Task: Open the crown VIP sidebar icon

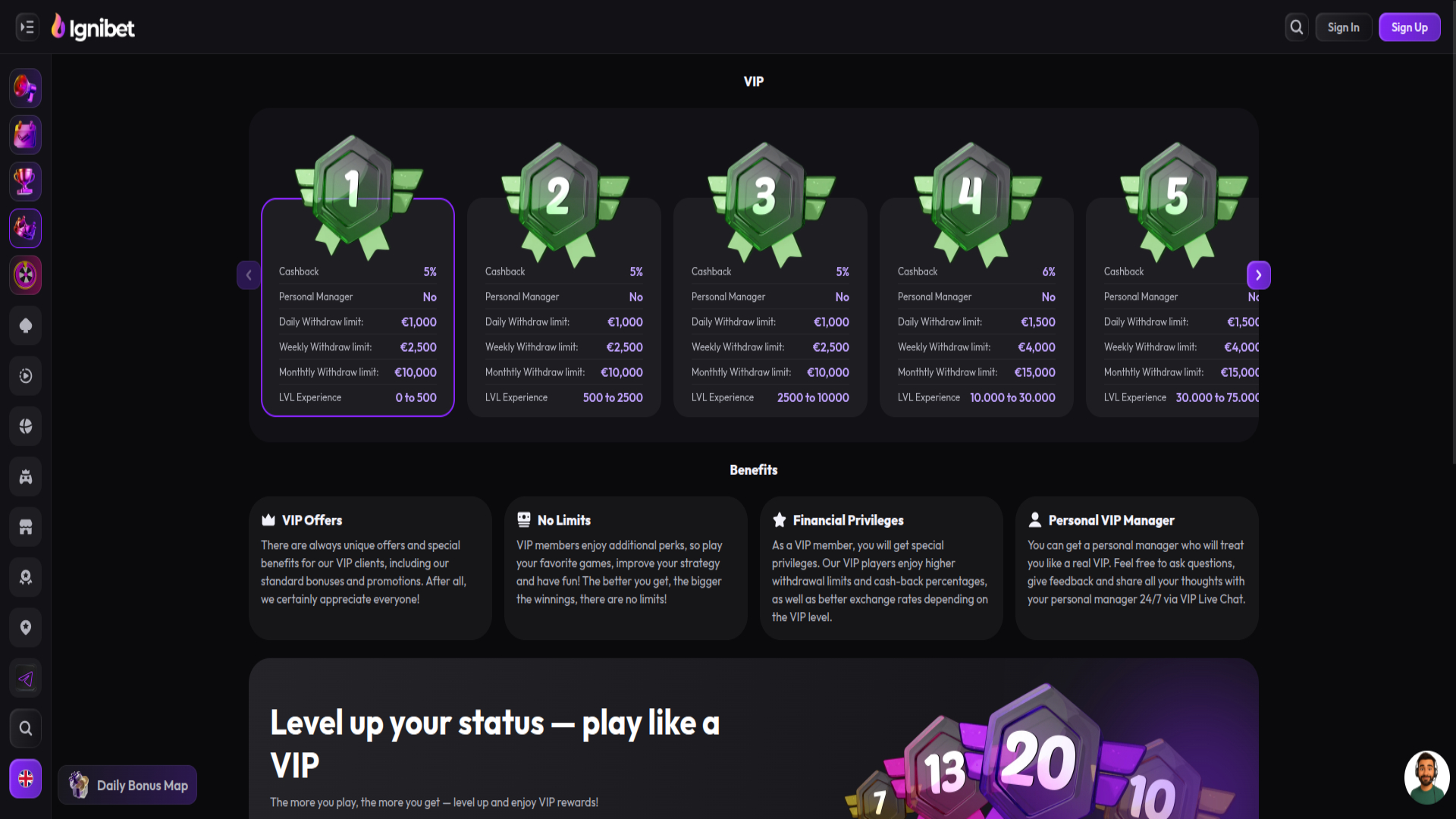Action: click(x=26, y=228)
